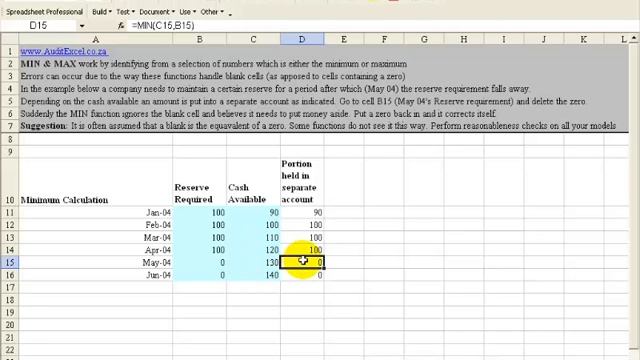Select cell C11 with value 90

point(253,213)
